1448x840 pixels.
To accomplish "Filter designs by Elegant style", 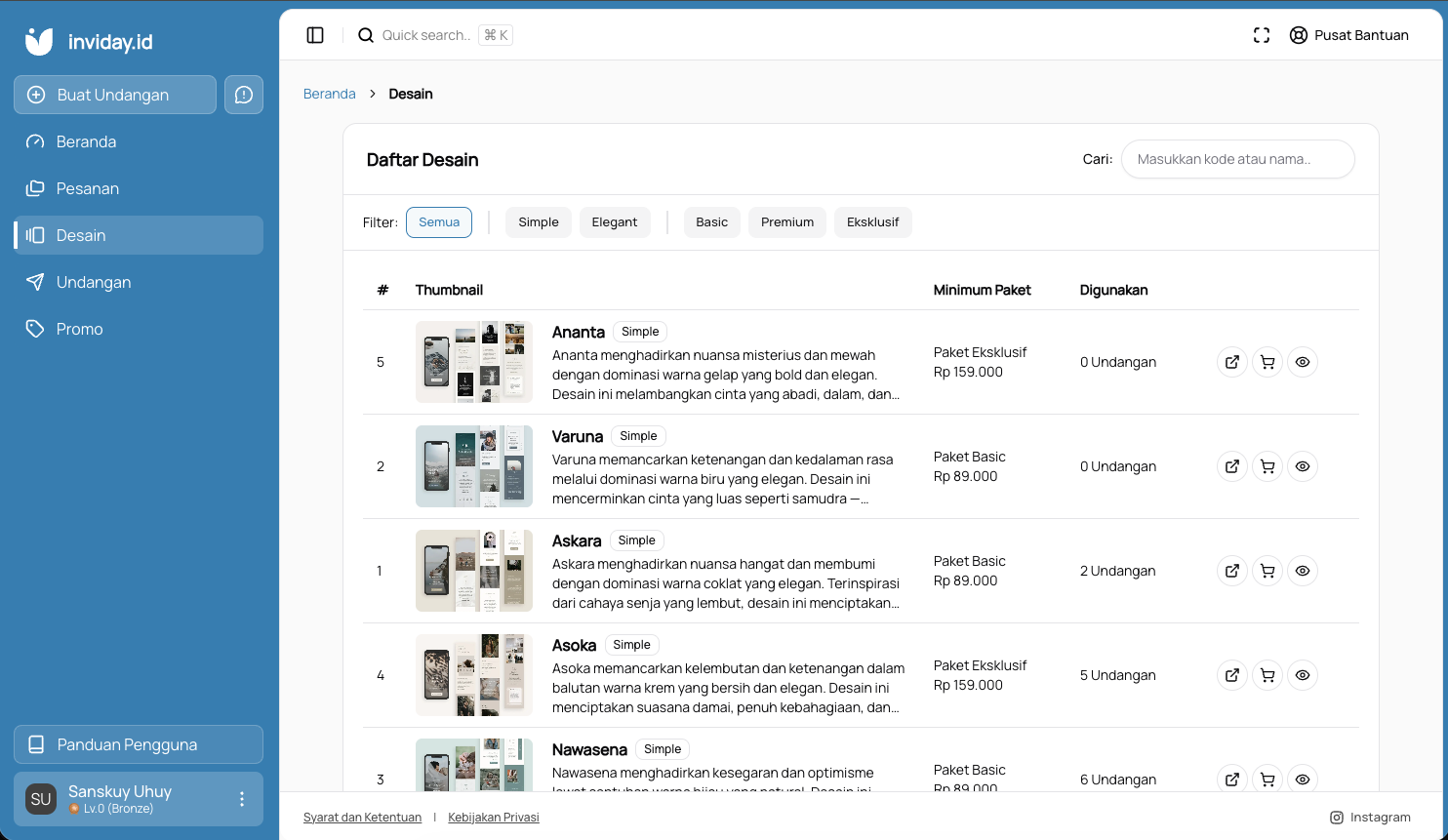I will pos(615,222).
